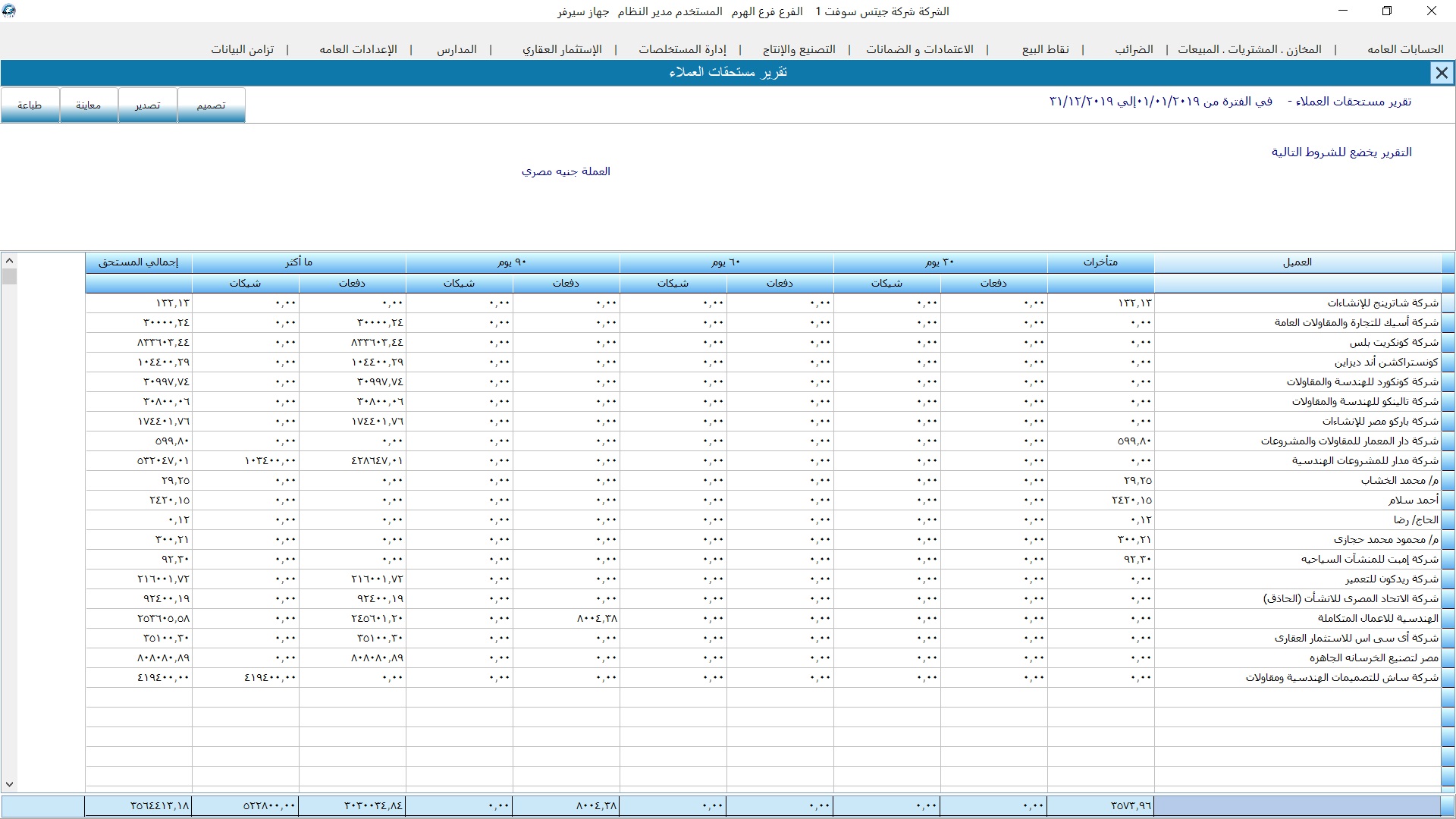Click the تصدير export button
Screen dimensions: 1456x819
(148, 105)
